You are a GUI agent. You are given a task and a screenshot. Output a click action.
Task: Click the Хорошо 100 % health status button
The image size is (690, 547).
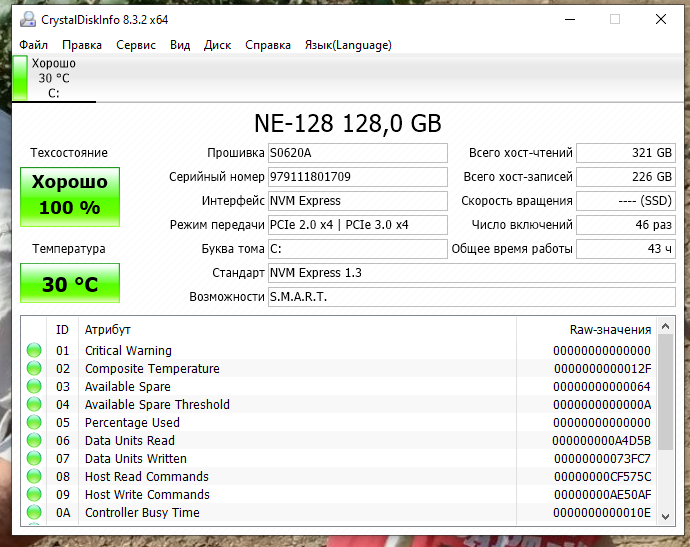click(x=69, y=196)
